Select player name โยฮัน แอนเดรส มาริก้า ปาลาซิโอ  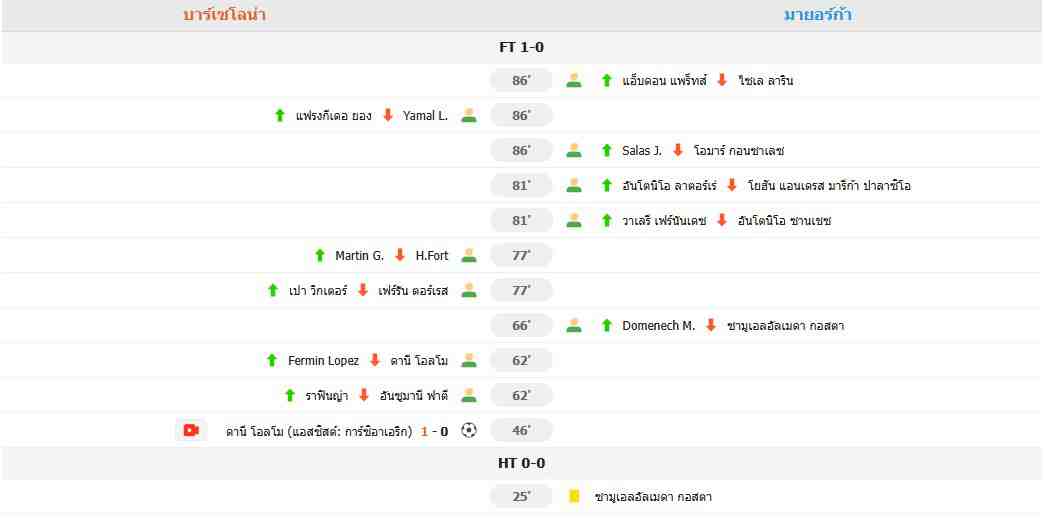(829, 186)
